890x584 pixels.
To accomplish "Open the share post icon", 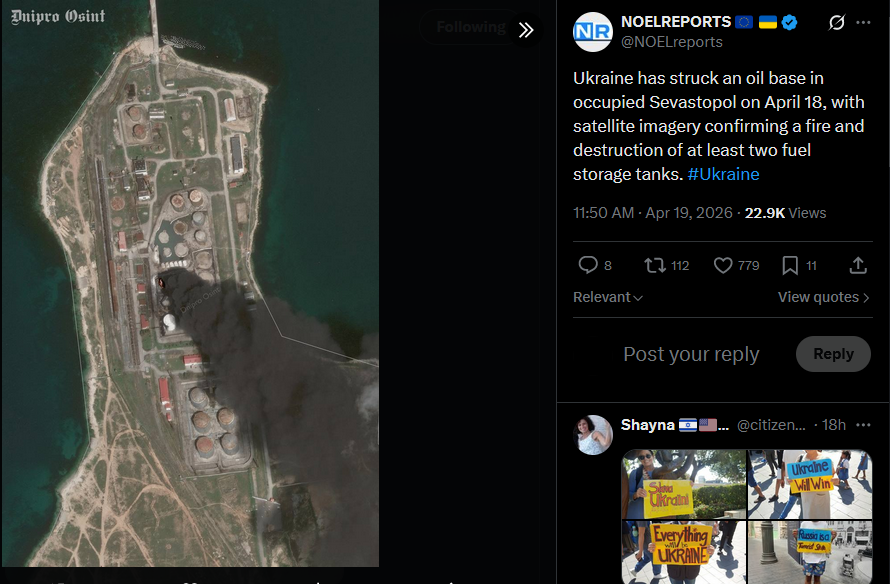I will 858,265.
